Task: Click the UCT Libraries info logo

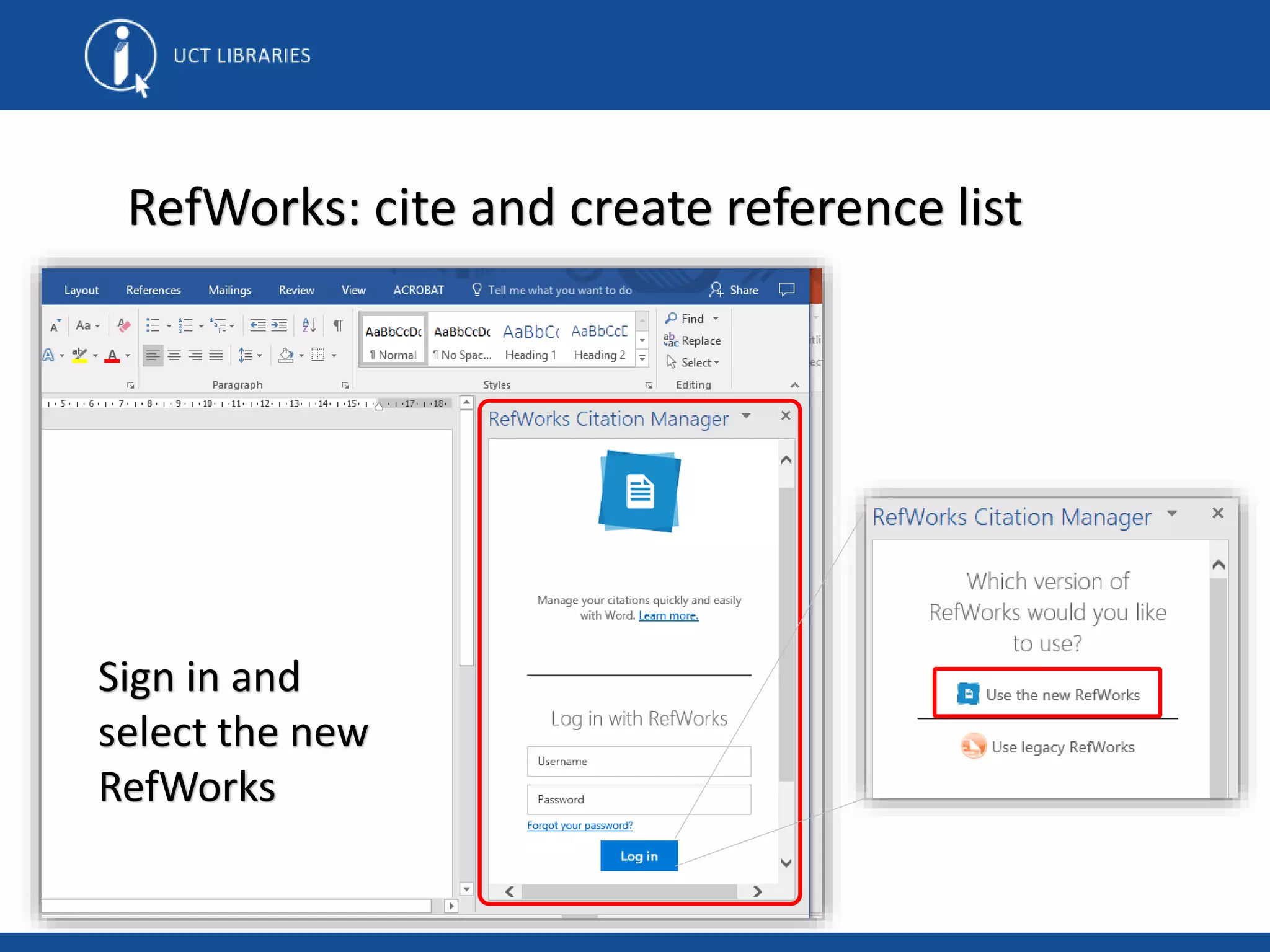Action: [121, 57]
